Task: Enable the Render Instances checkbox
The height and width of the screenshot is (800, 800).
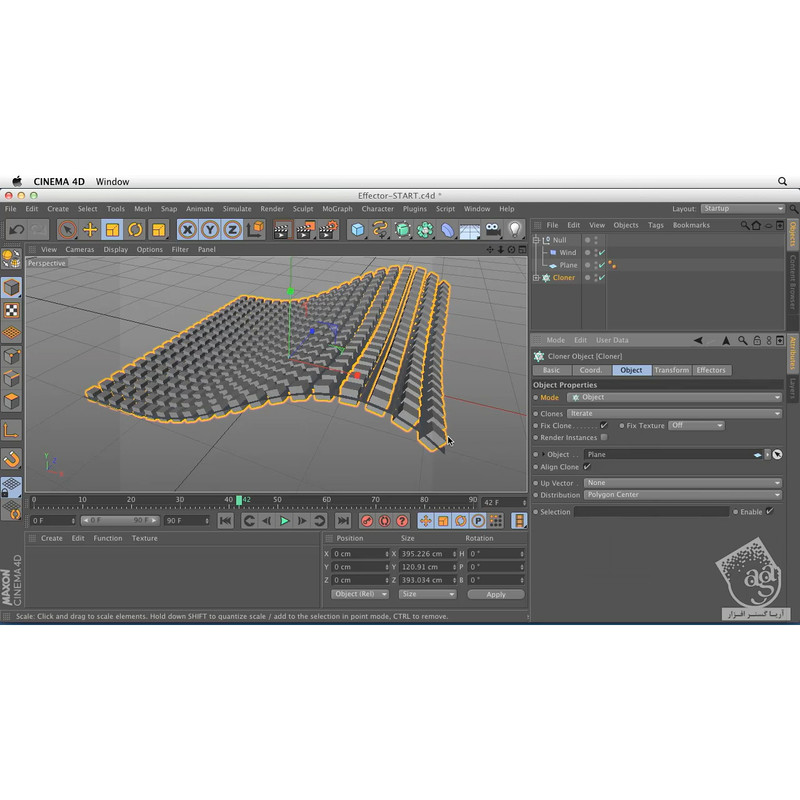Action: [x=604, y=437]
